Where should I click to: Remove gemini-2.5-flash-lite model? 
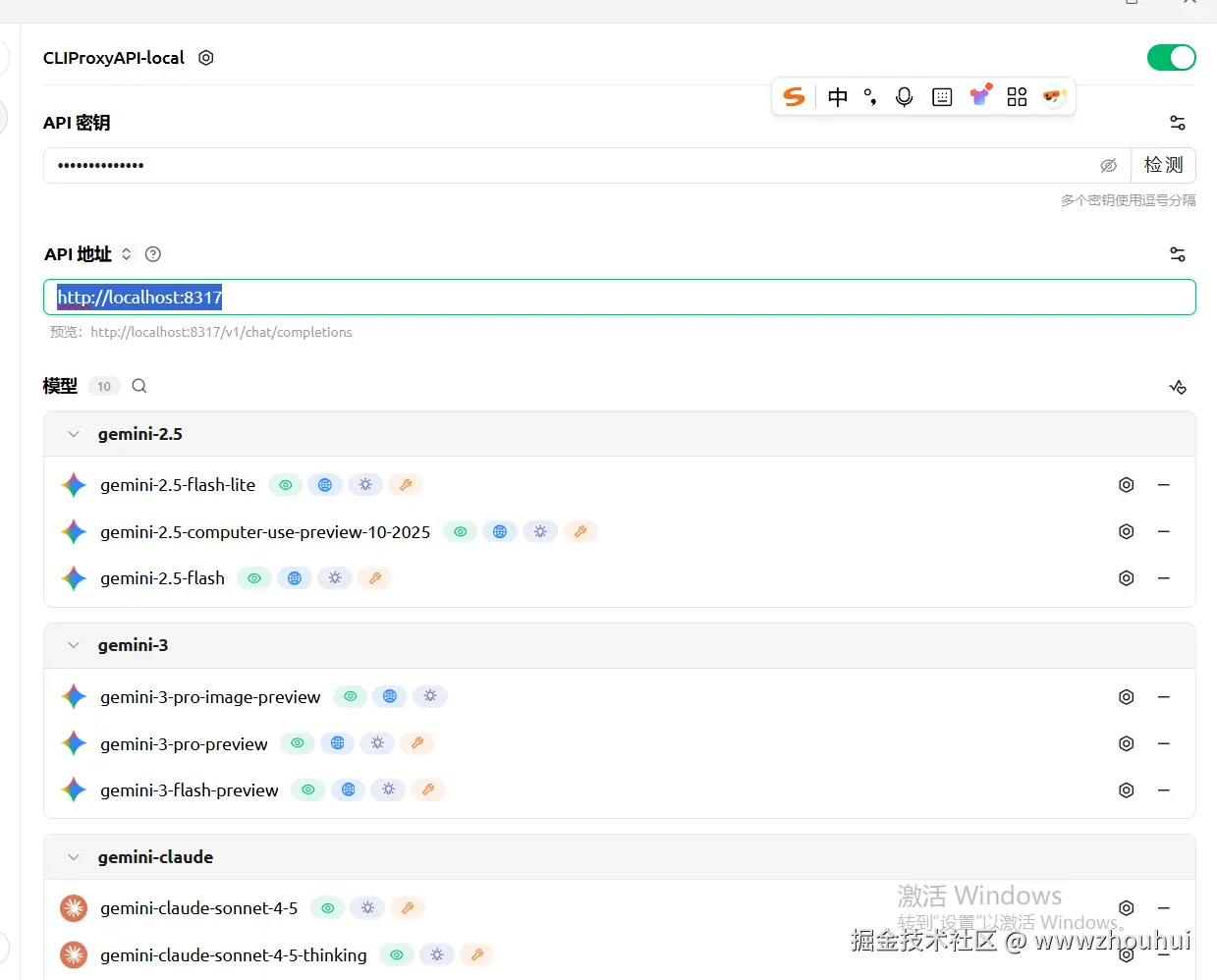tap(1164, 485)
